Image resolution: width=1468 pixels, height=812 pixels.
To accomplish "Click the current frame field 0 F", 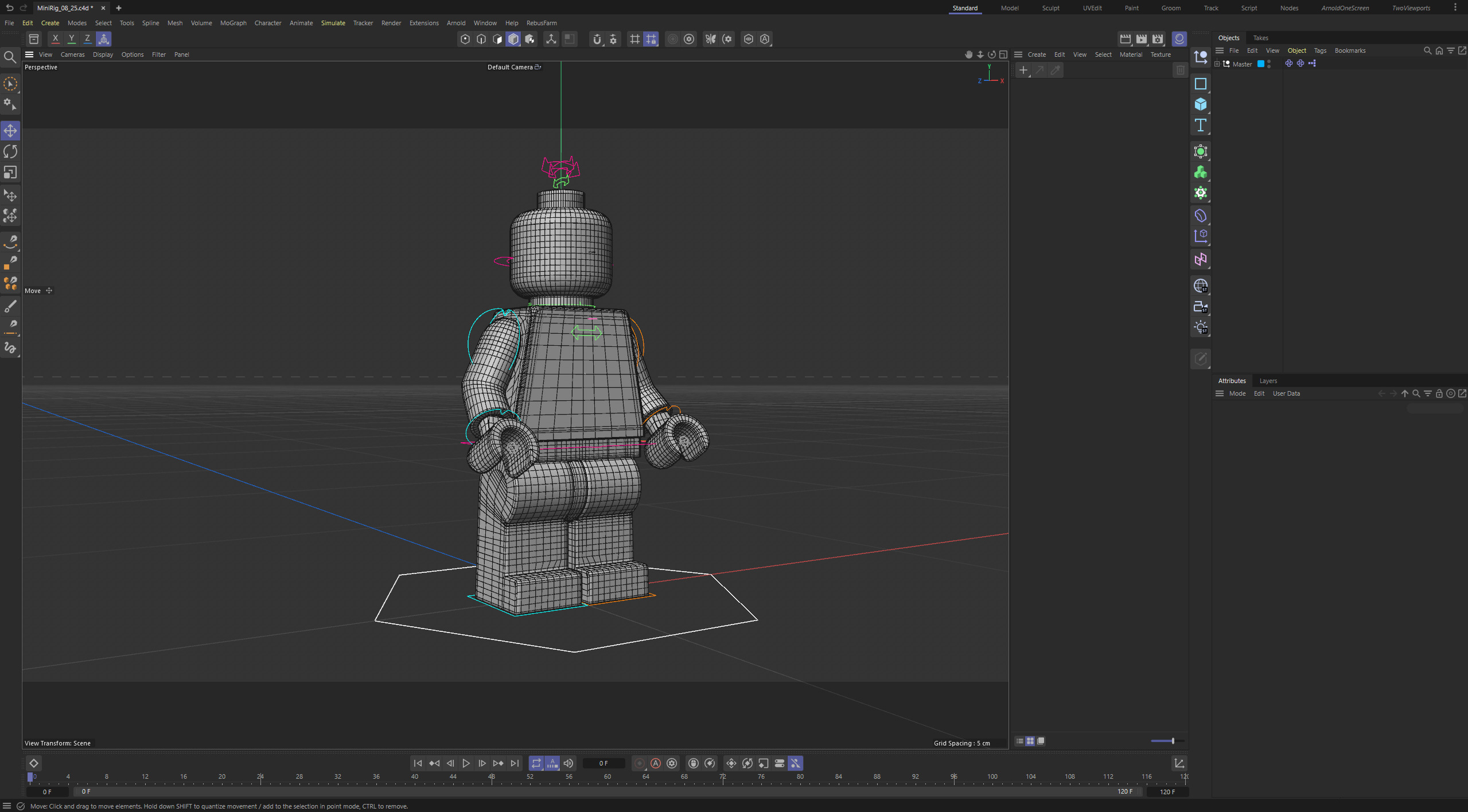I will click(603, 763).
